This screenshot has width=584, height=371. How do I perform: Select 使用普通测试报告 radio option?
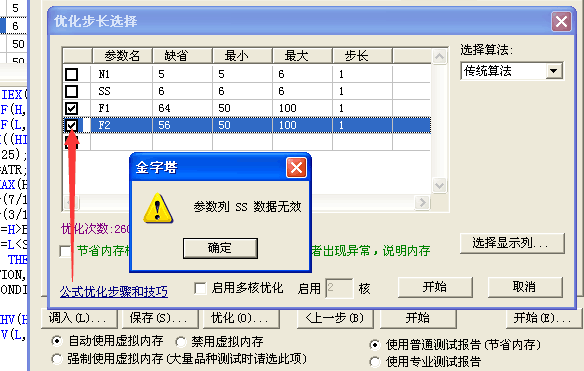coord(375,345)
